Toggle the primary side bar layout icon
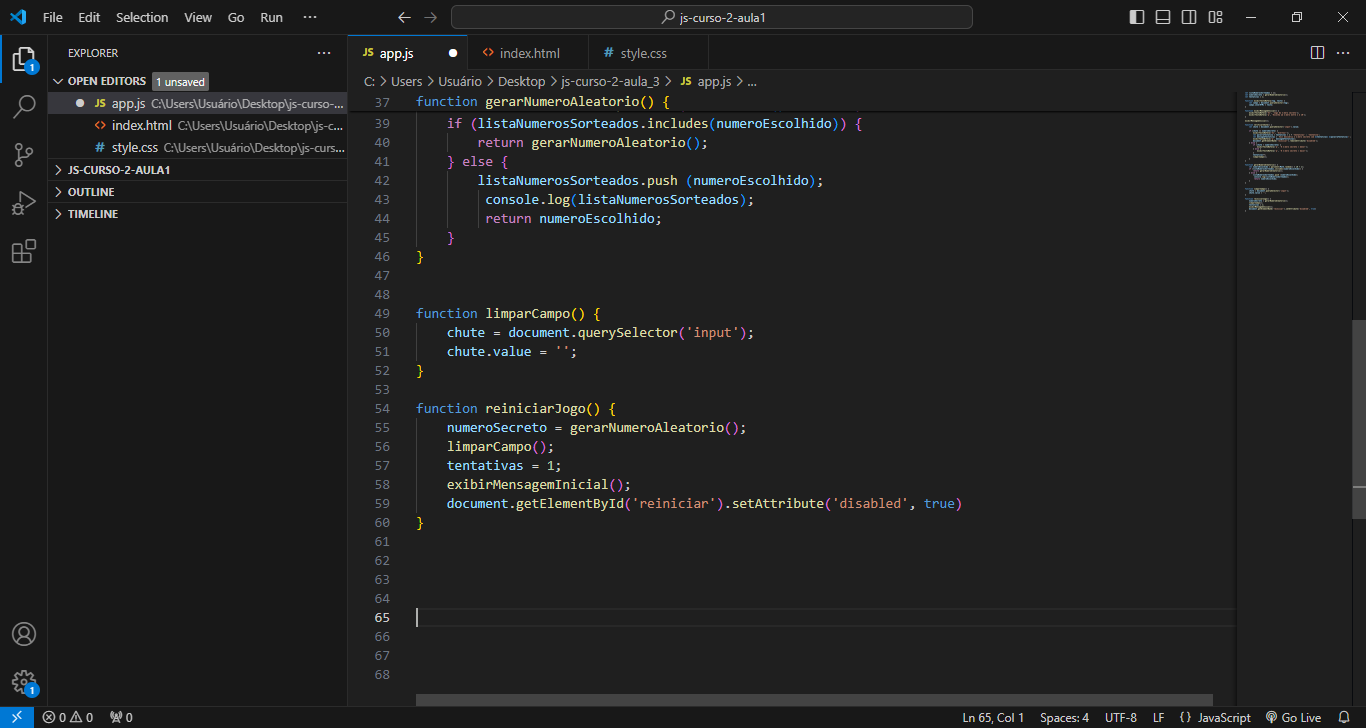1366x728 pixels. [1137, 17]
